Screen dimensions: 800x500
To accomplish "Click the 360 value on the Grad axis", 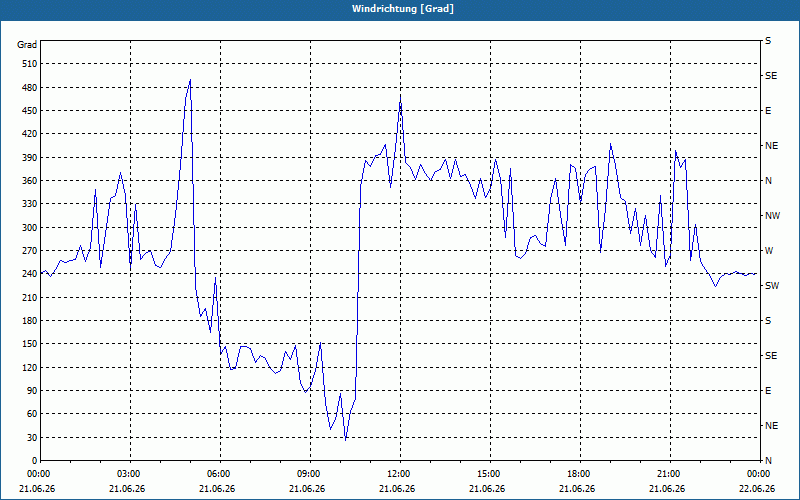I will tap(30, 181).
